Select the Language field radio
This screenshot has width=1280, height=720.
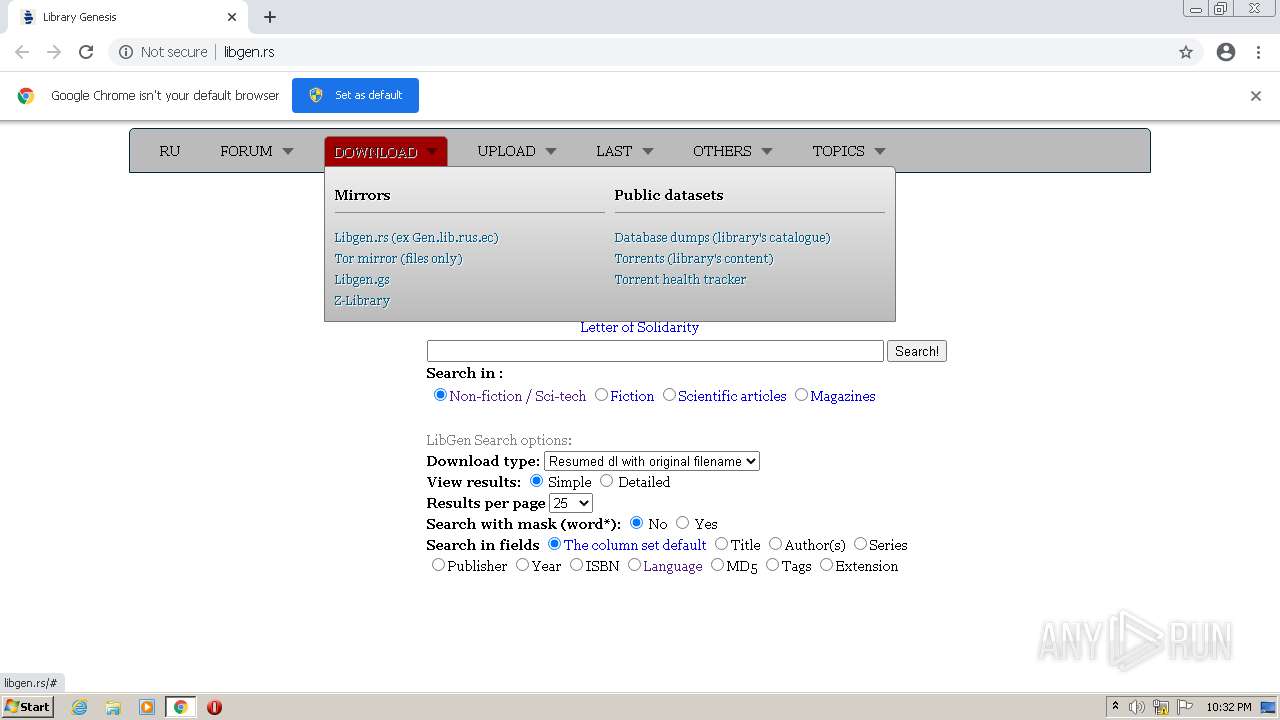(634, 565)
